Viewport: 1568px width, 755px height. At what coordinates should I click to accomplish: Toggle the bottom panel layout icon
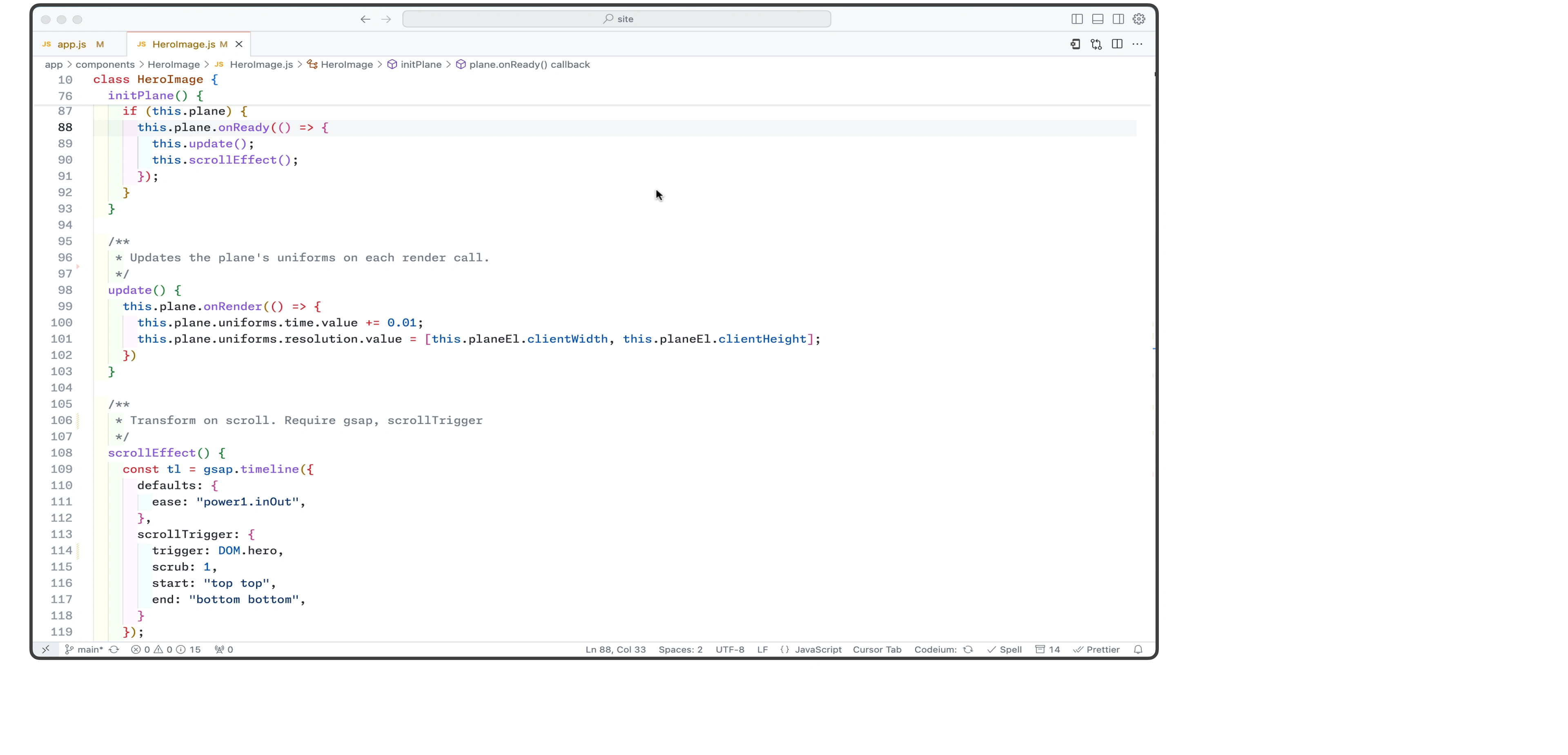point(1098,19)
